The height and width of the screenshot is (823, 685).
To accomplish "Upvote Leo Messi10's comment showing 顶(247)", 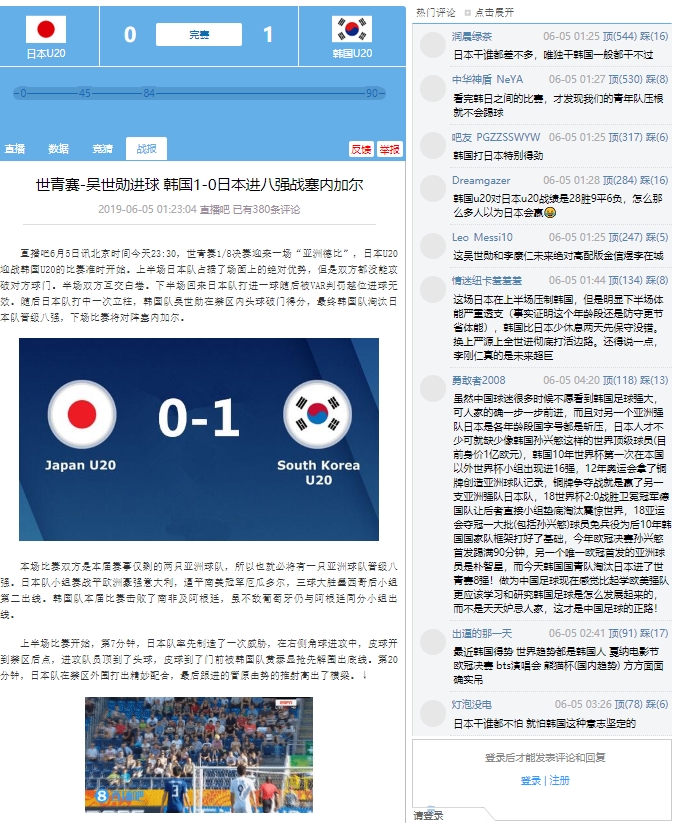I will point(625,237).
